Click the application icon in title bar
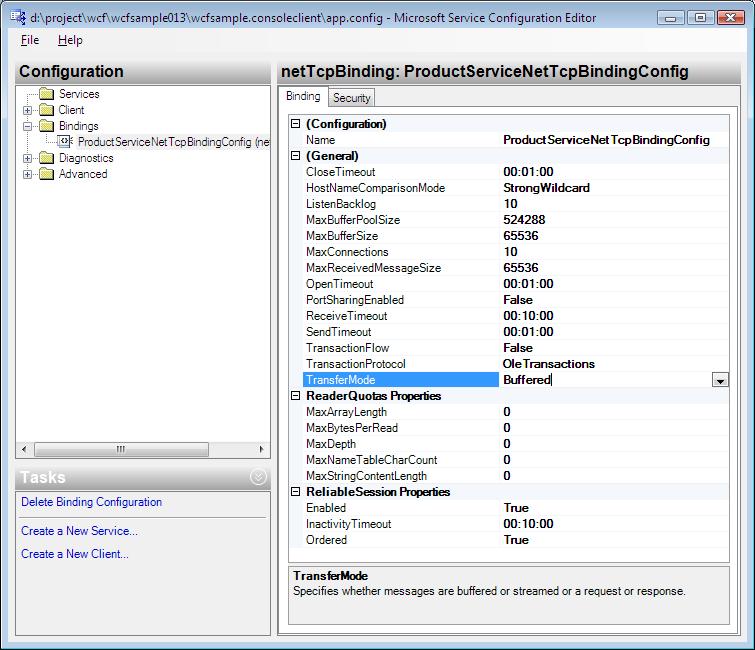The image size is (755, 650). (x=18, y=17)
